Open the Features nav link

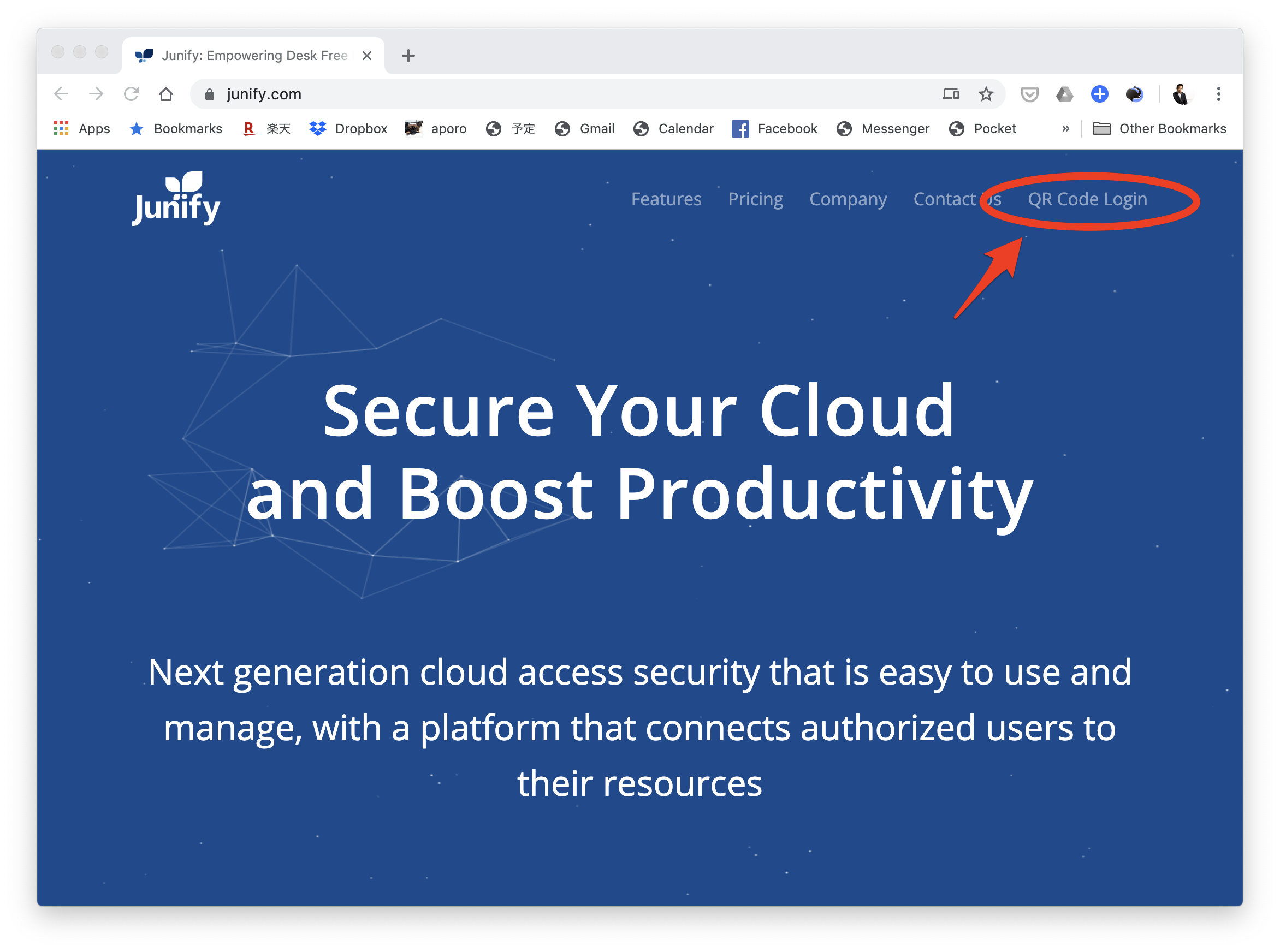[666, 199]
